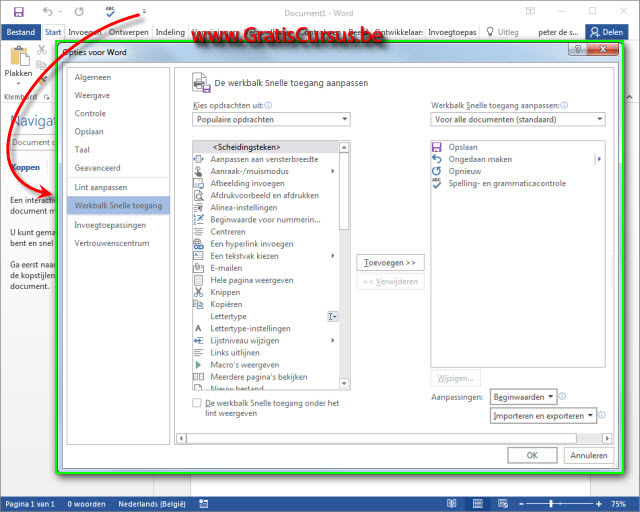
Task: Select Macro's weergeven command
Action: [x=265, y=365]
